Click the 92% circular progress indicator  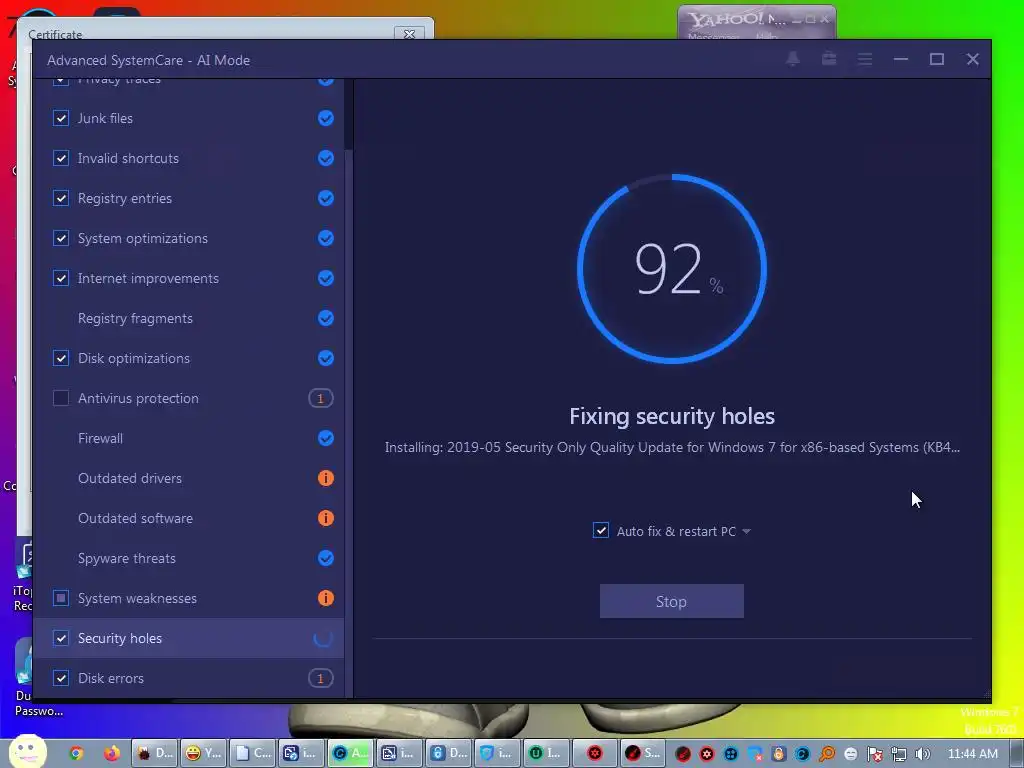tap(672, 268)
